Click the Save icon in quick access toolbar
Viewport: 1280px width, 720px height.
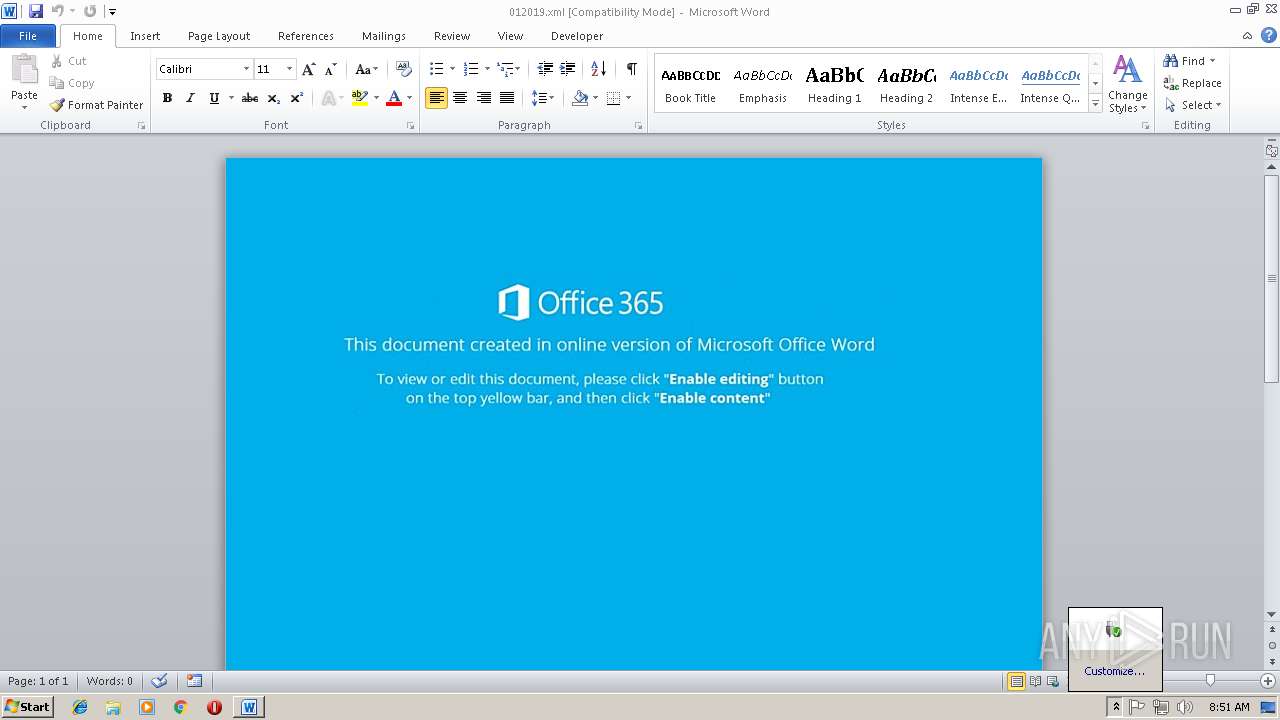(36, 11)
